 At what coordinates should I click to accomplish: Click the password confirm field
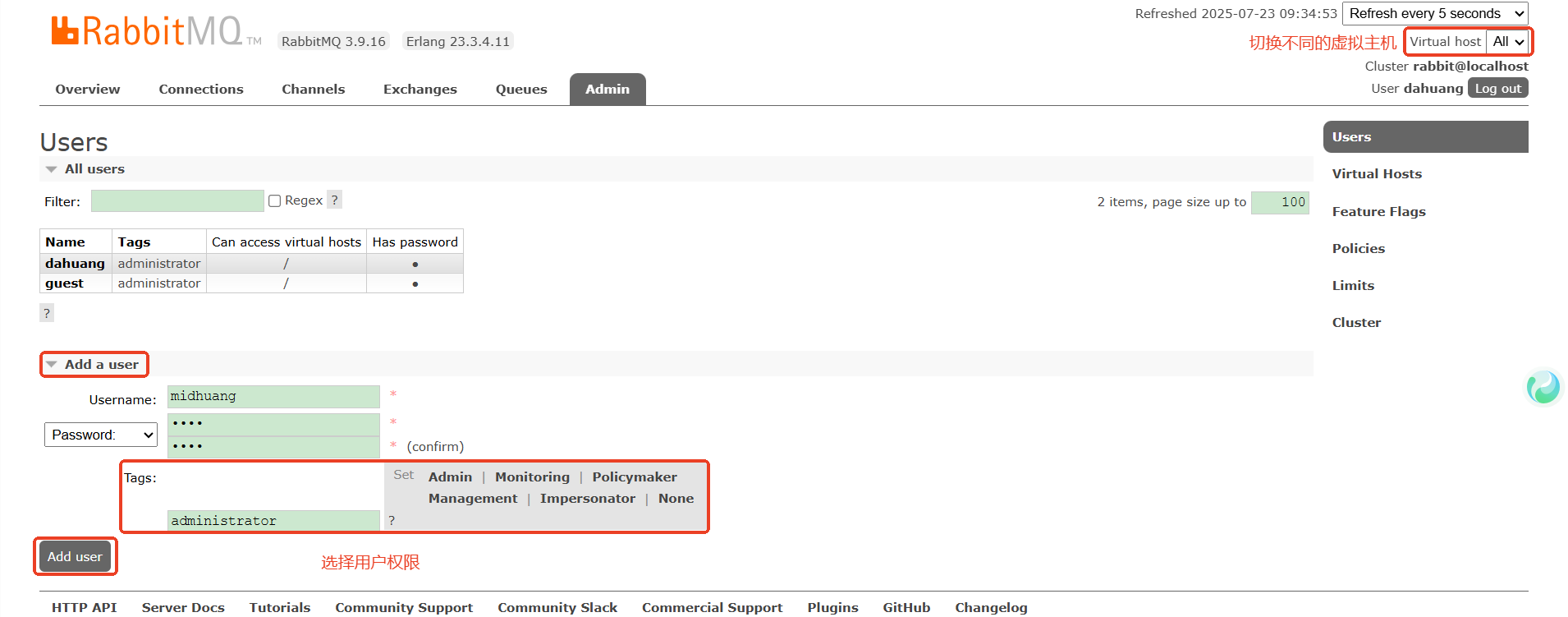point(273,446)
